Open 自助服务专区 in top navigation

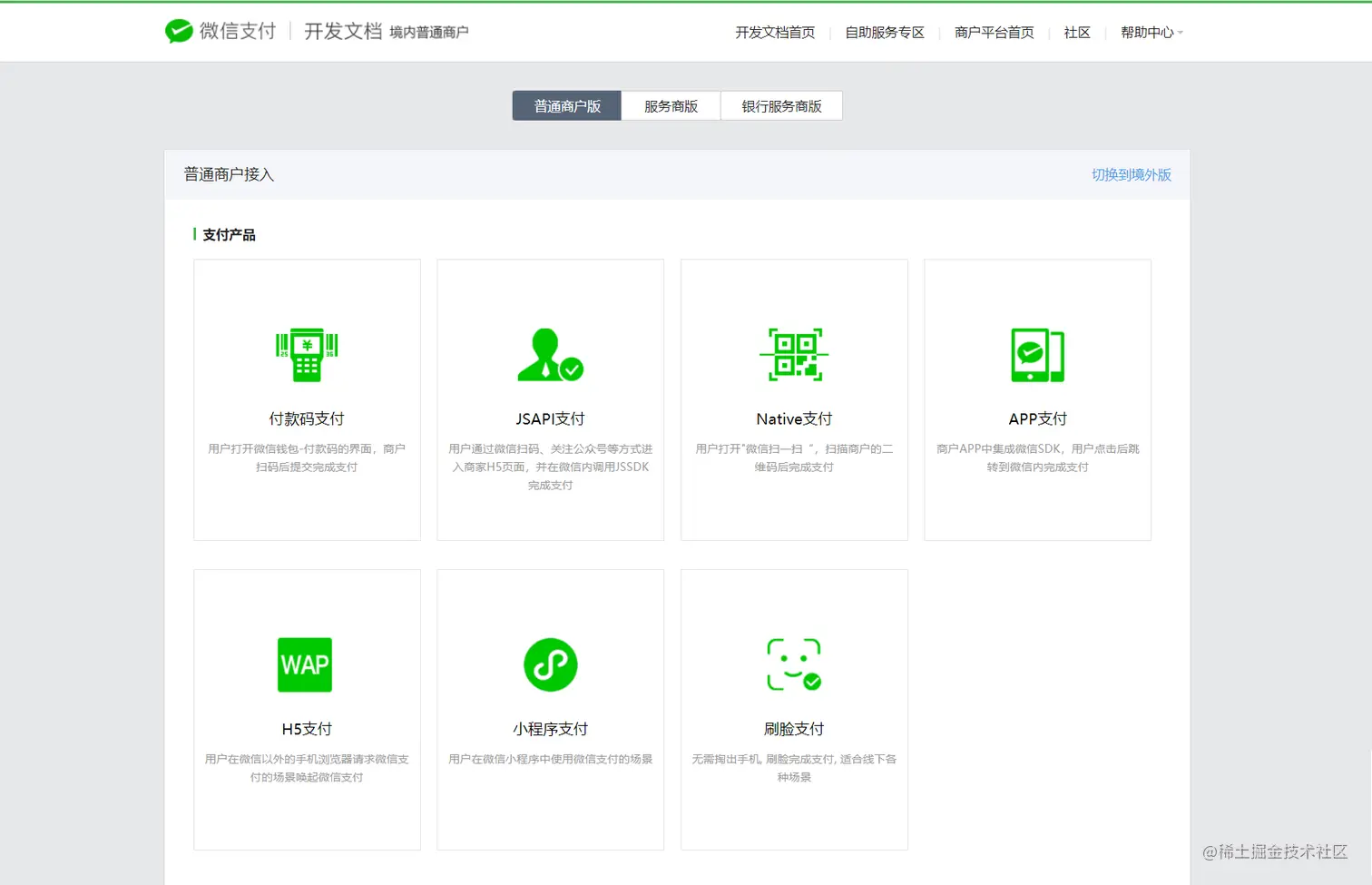[x=885, y=33]
